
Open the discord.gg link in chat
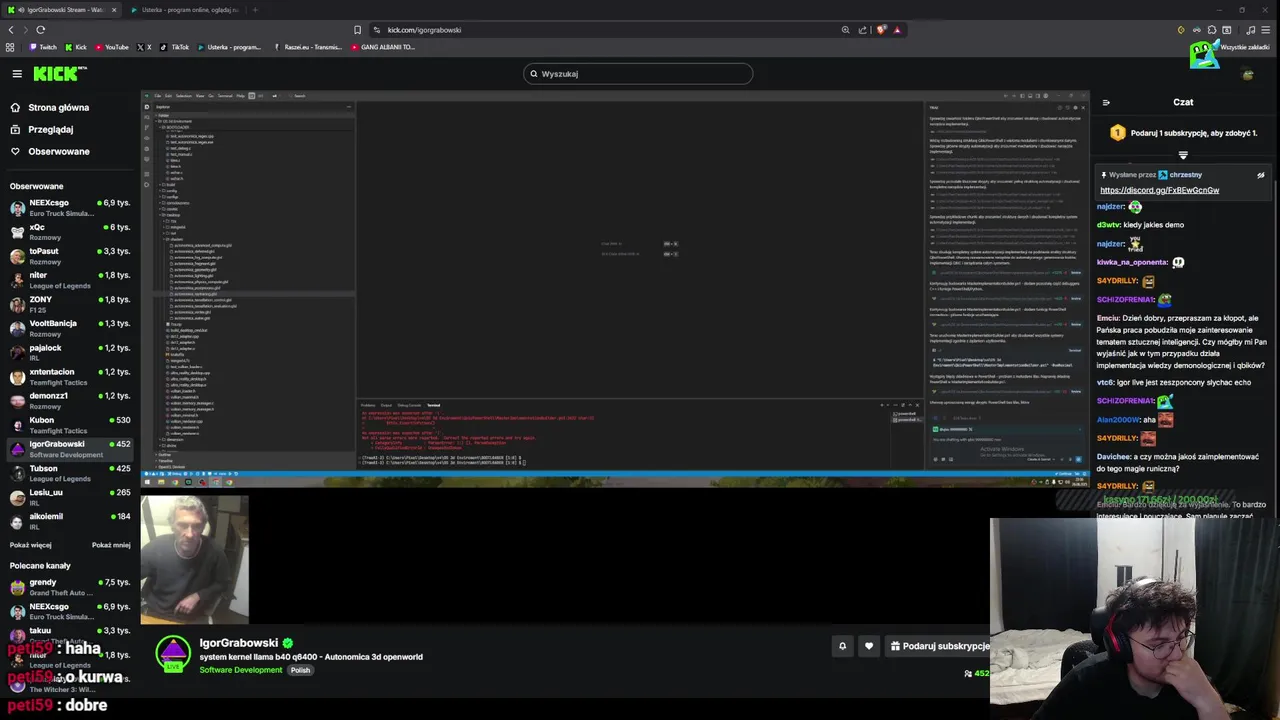point(1159,190)
